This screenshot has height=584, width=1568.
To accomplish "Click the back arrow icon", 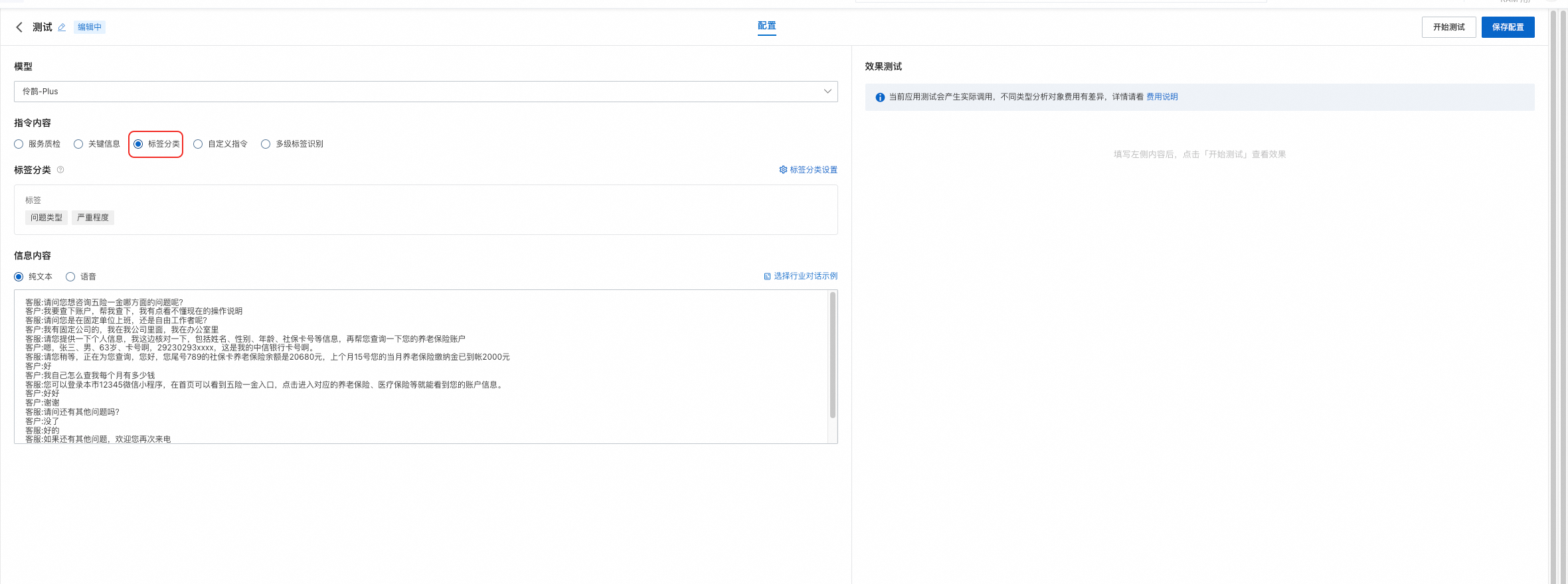I will (x=19, y=27).
